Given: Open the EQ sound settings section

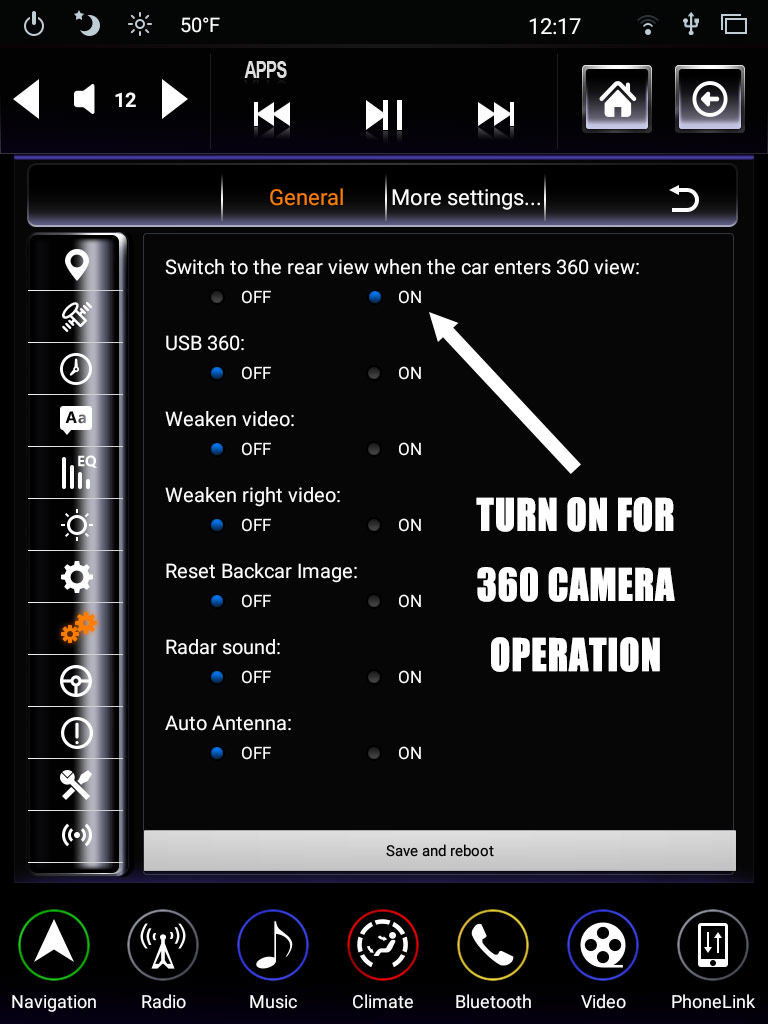Looking at the screenshot, I should coord(76,473).
